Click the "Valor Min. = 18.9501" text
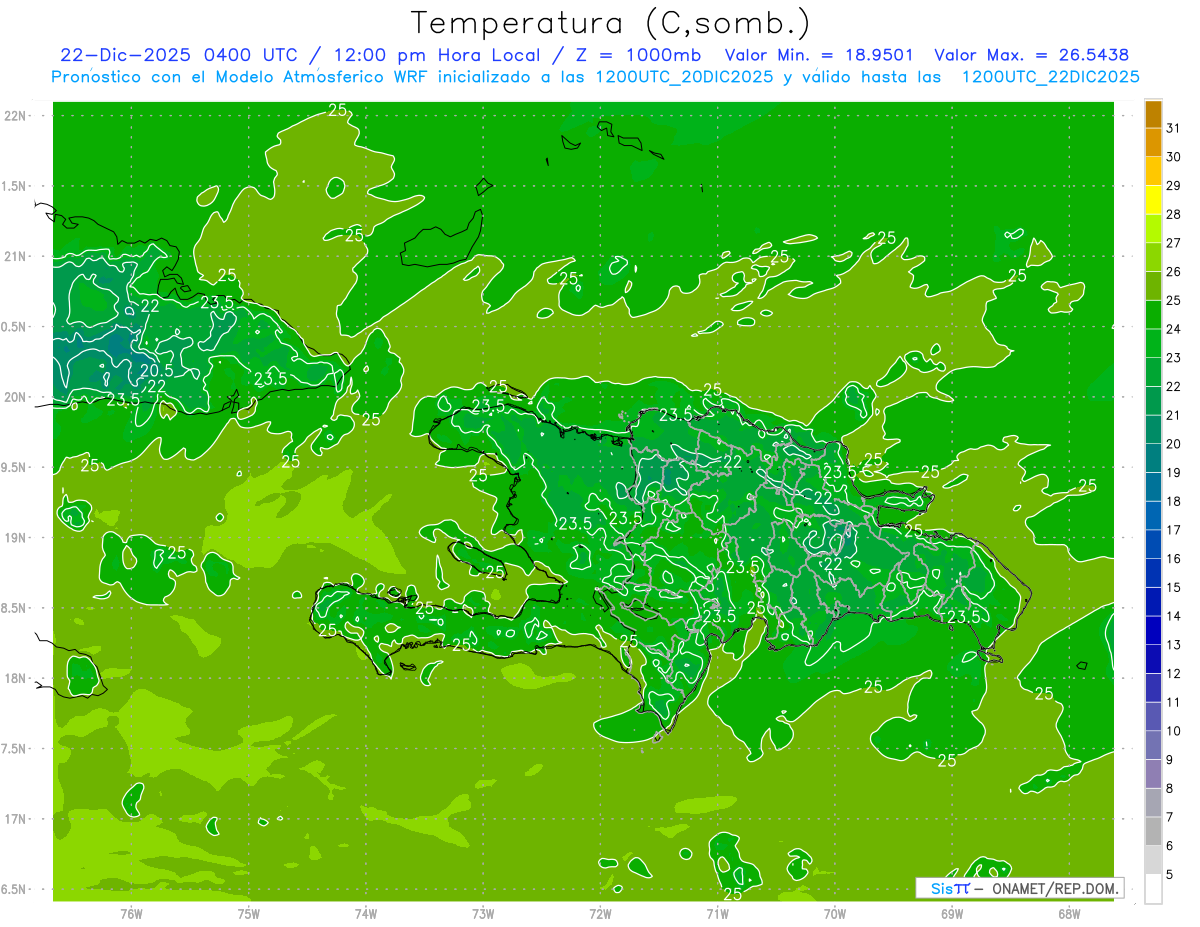The height and width of the screenshot is (927, 1200). click(x=818, y=55)
